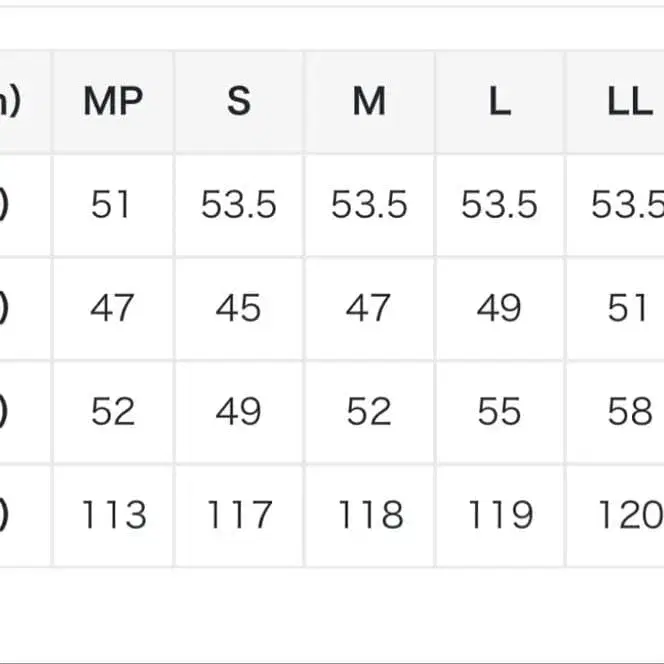Select the L size column header
The image size is (664, 664).
[x=499, y=102]
